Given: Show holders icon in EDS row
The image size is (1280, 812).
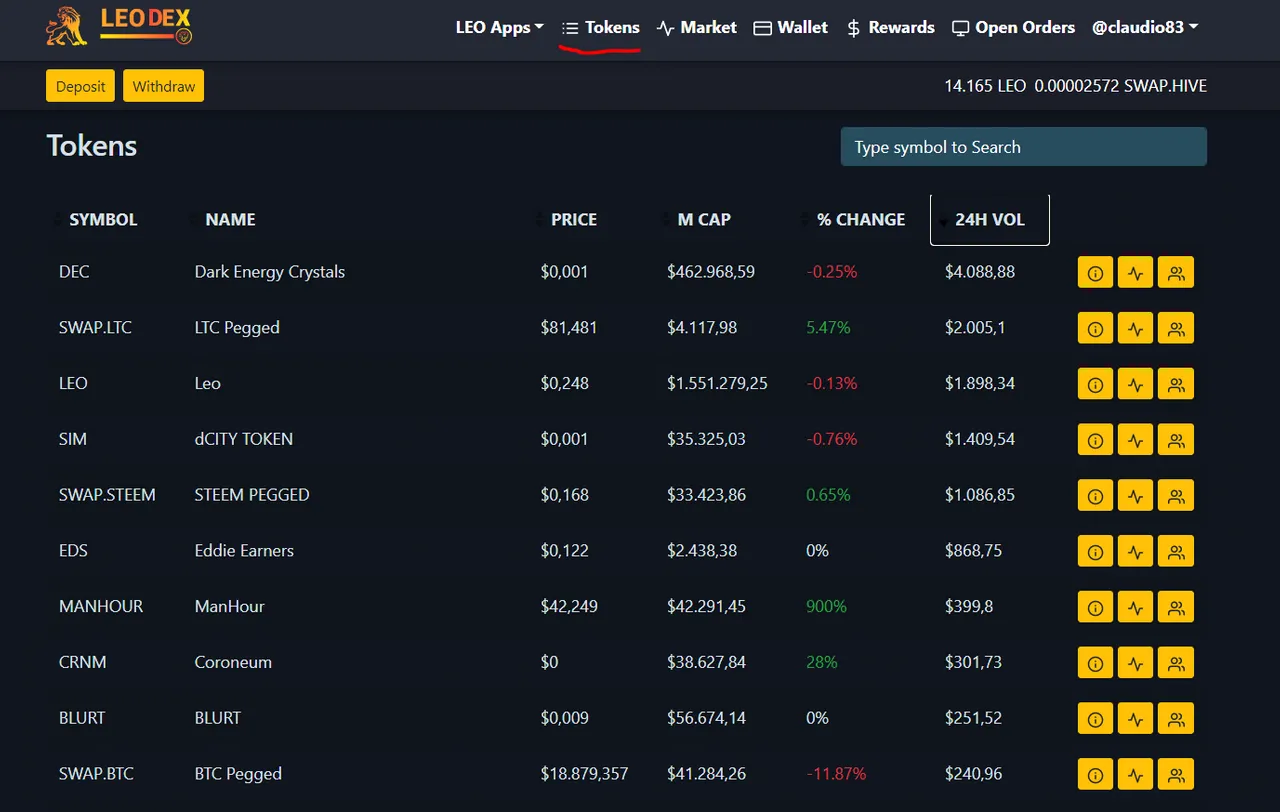Looking at the screenshot, I should (1176, 551).
